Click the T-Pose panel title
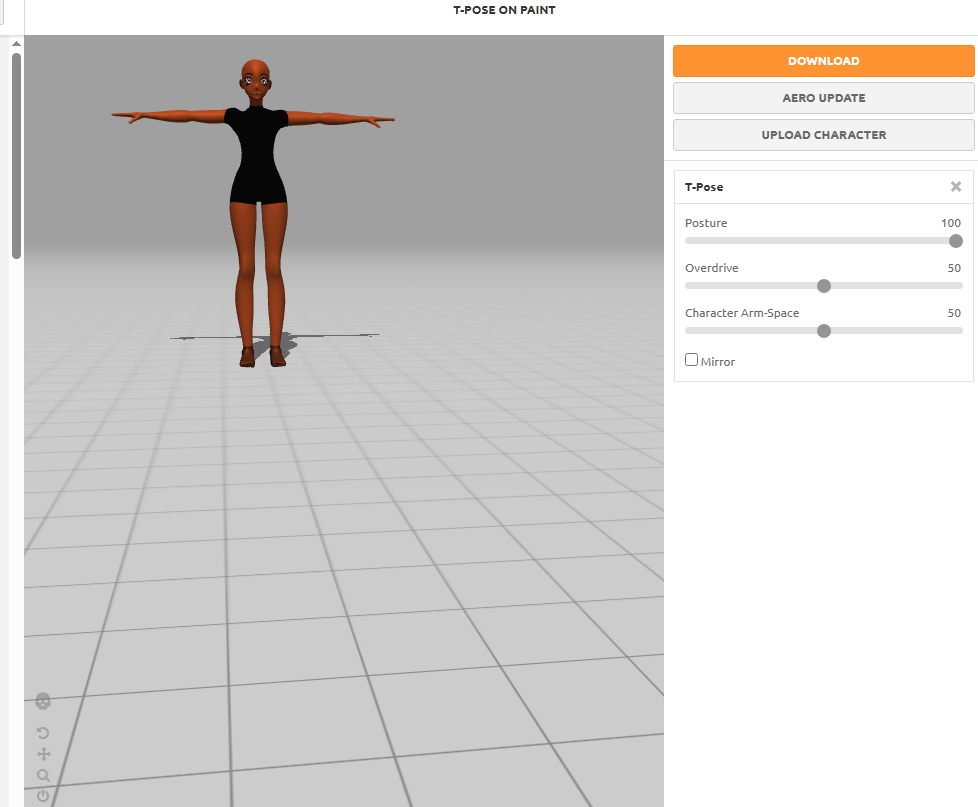This screenshot has width=978, height=807. pyautogui.click(x=704, y=187)
